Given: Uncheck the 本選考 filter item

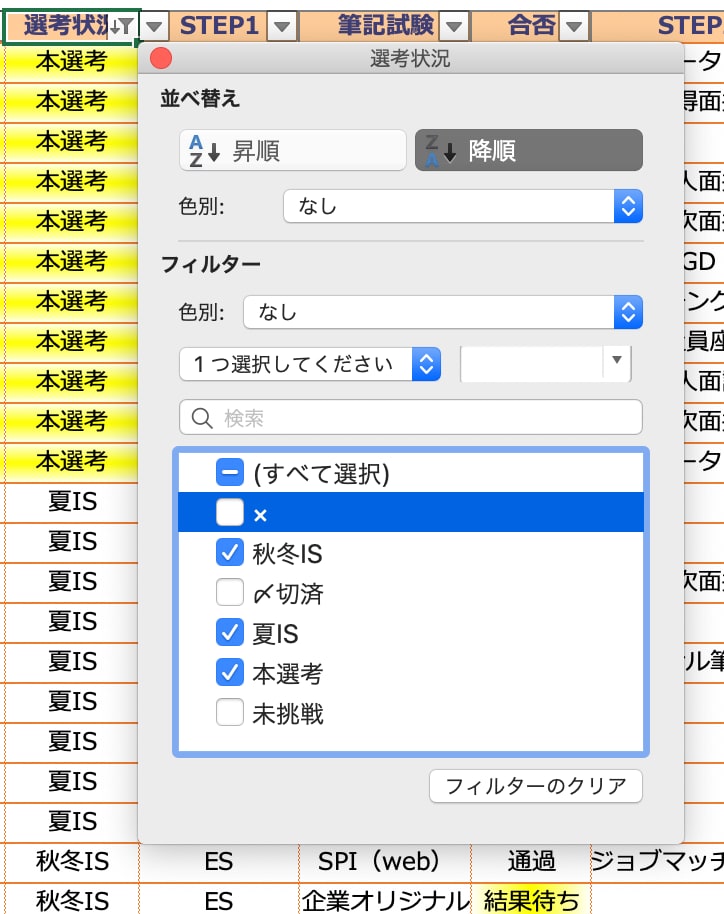Looking at the screenshot, I should click(230, 673).
